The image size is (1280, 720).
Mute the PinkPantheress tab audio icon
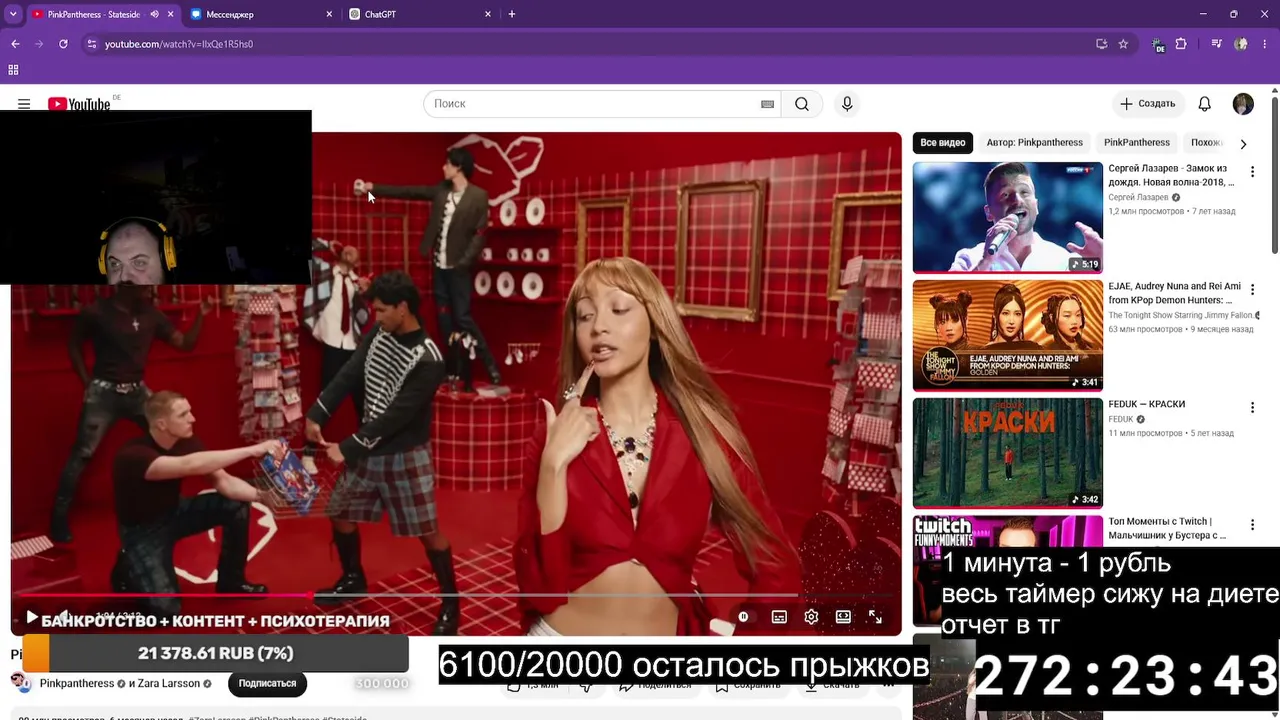(154, 14)
